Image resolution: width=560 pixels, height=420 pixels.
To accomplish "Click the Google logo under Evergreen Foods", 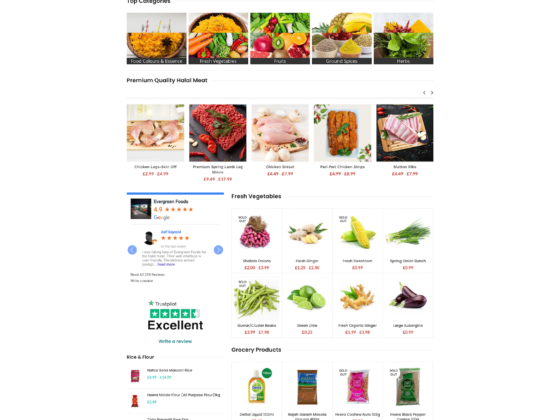I will coord(161,217).
